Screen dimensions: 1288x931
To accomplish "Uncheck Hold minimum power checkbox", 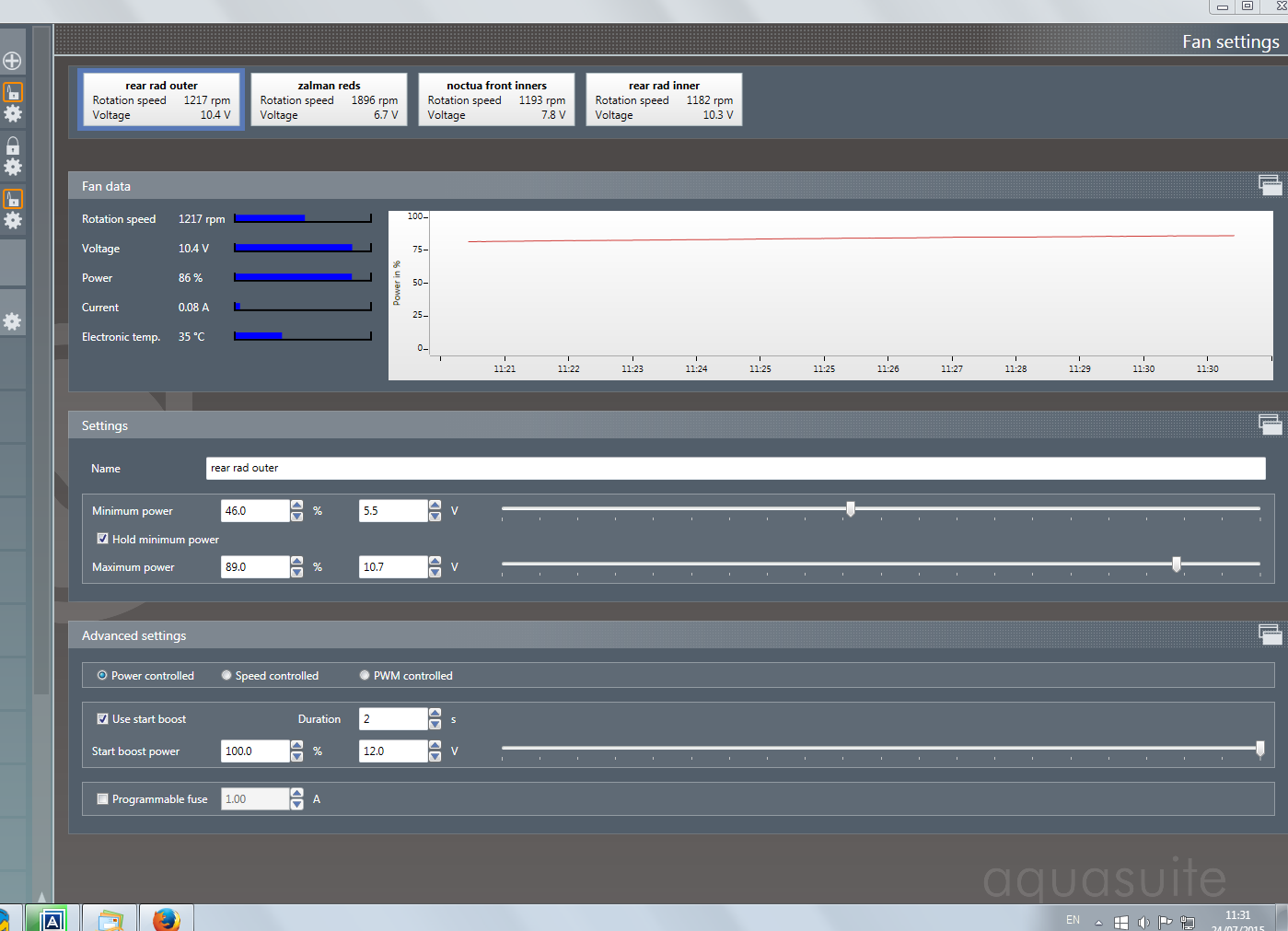I will [x=102, y=539].
